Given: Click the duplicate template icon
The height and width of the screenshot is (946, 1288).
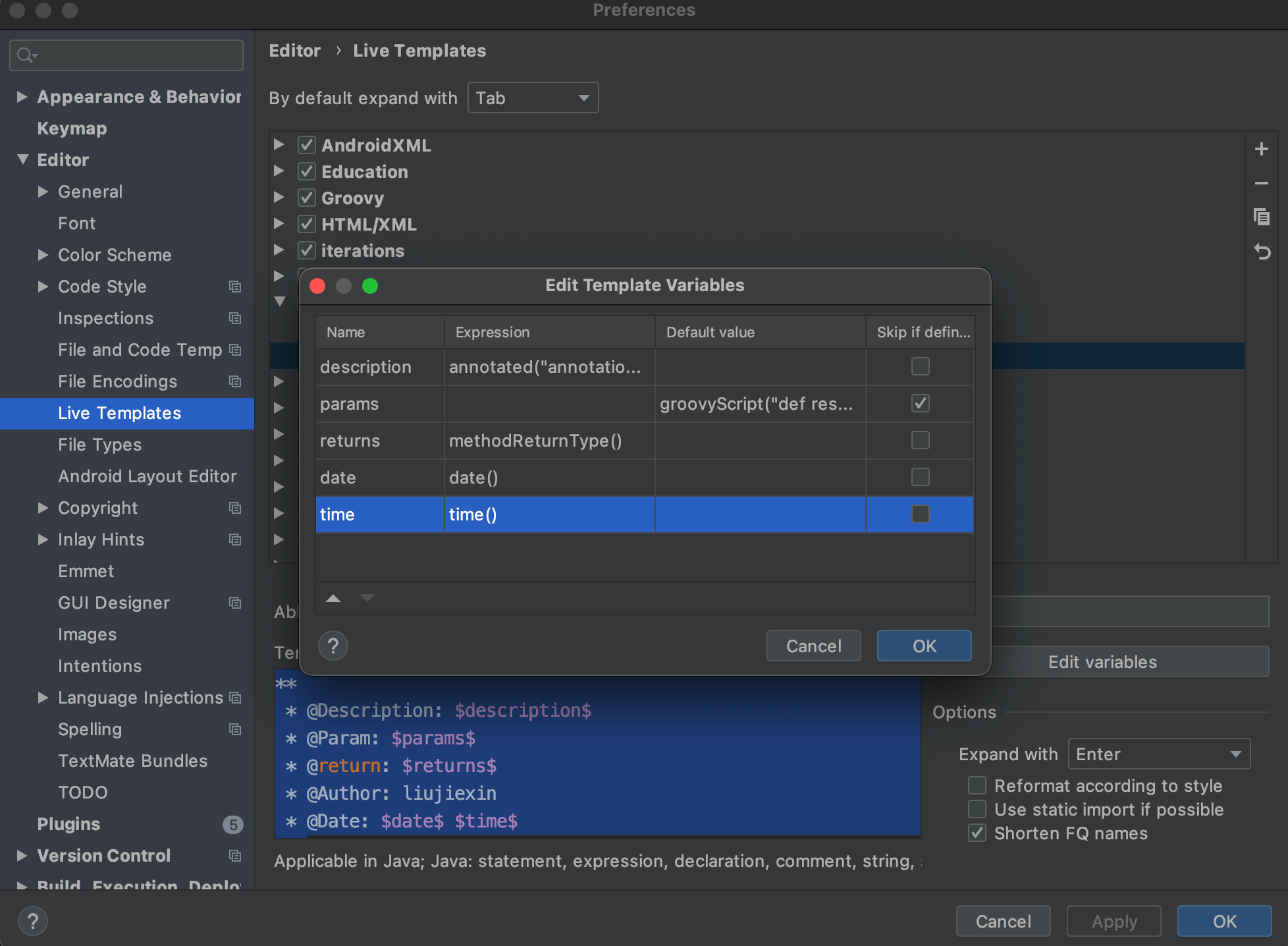Looking at the screenshot, I should click(x=1262, y=217).
